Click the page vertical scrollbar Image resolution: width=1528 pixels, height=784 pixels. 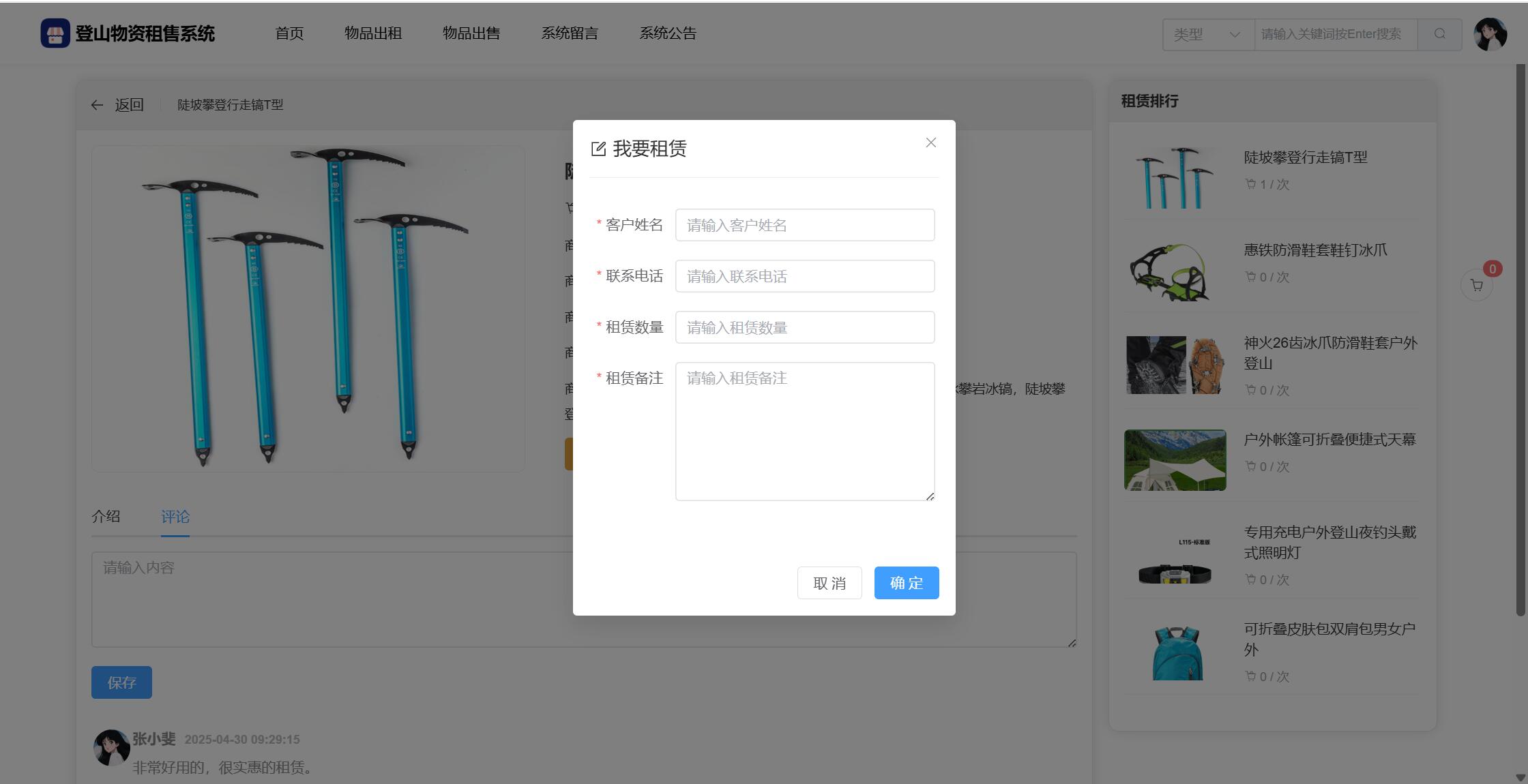click(1520, 341)
